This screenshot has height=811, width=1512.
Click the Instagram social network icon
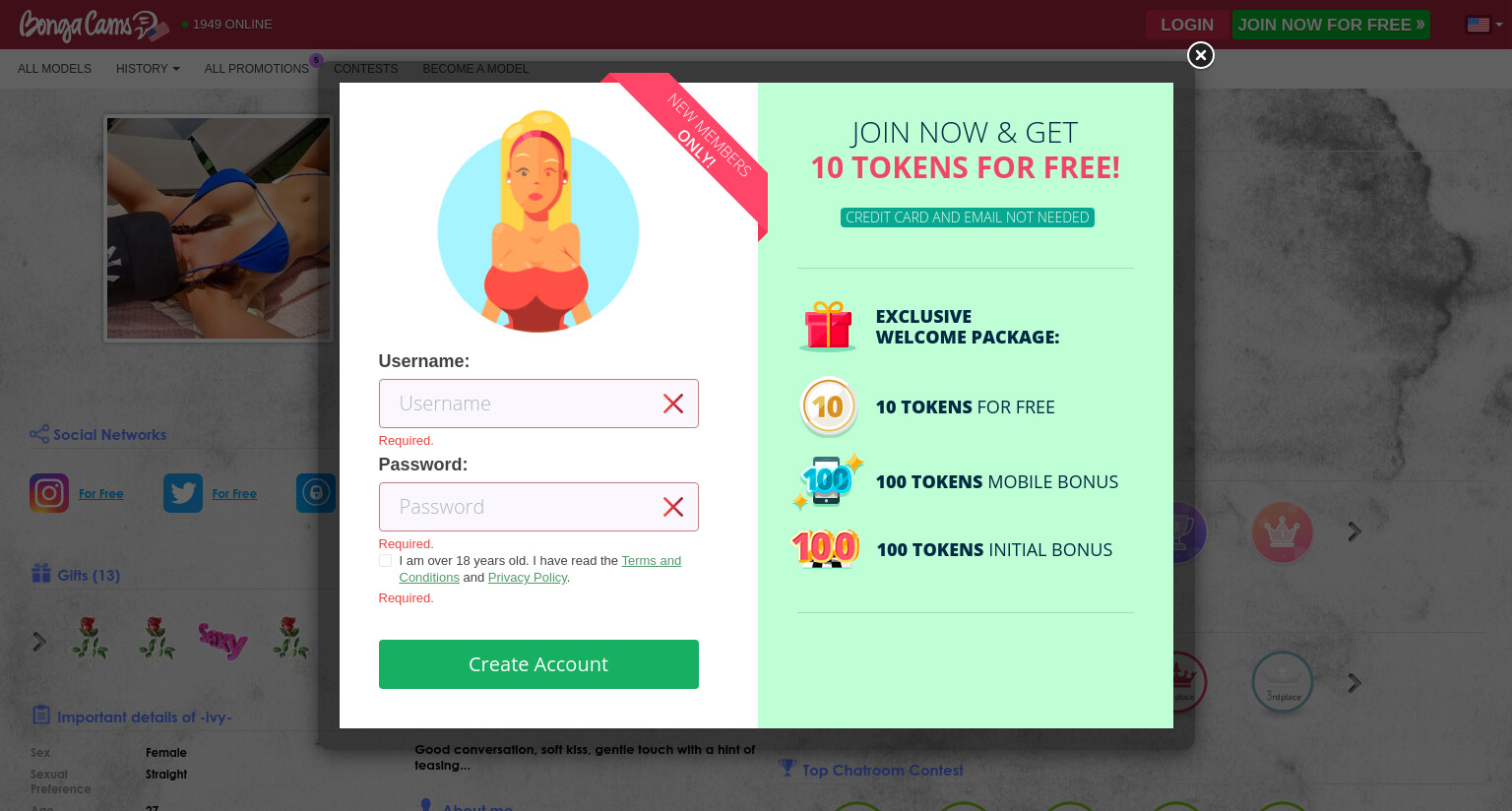(x=49, y=493)
